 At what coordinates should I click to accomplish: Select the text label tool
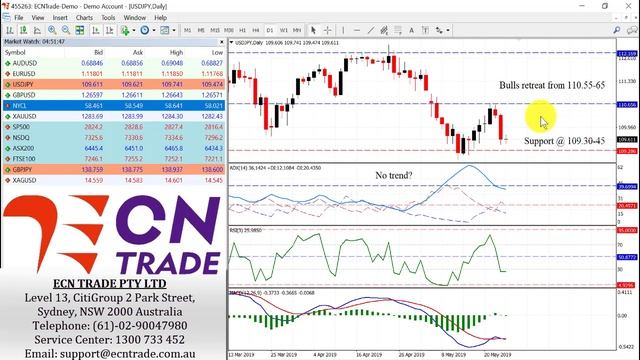click(425, 30)
